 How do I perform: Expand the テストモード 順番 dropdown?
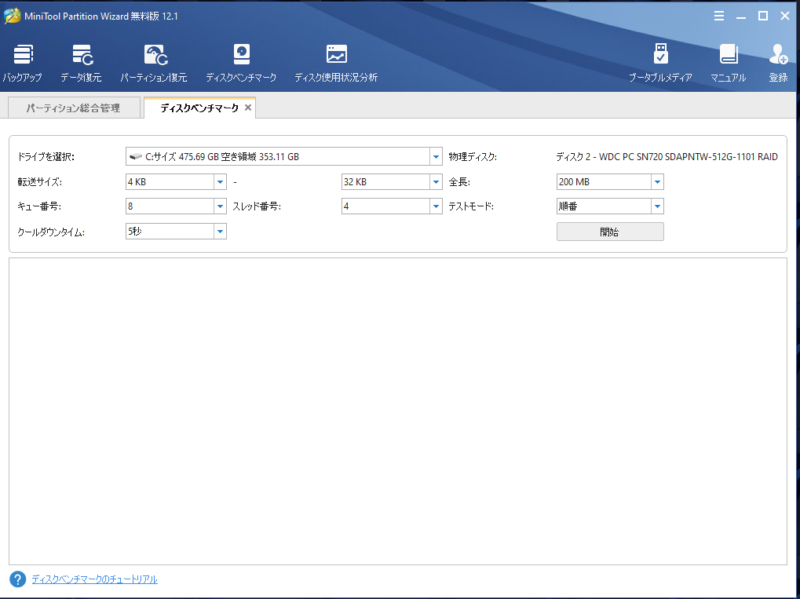657,206
